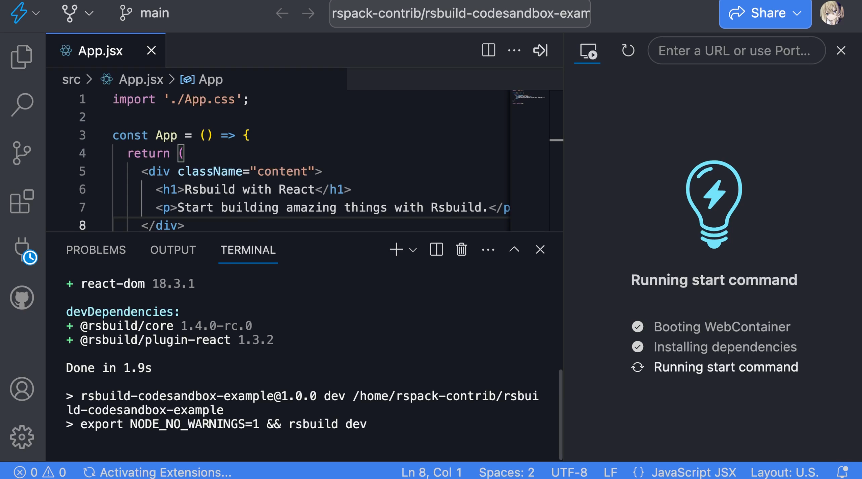The width and height of the screenshot is (862, 479).
Task: Click the src breadcrumb
Action: click(x=71, y=80)
